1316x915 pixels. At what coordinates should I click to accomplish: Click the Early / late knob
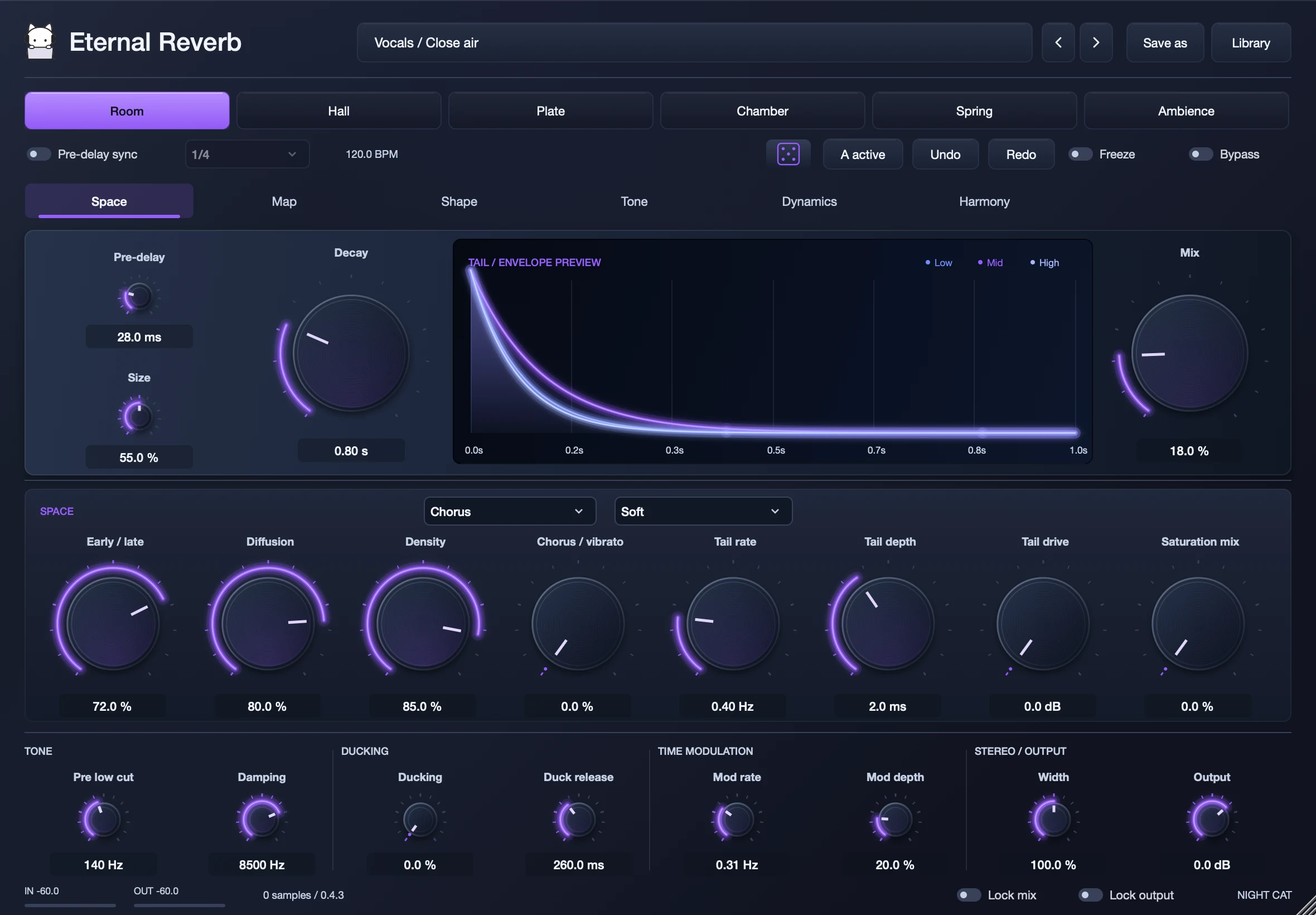(x=113, y=623)
